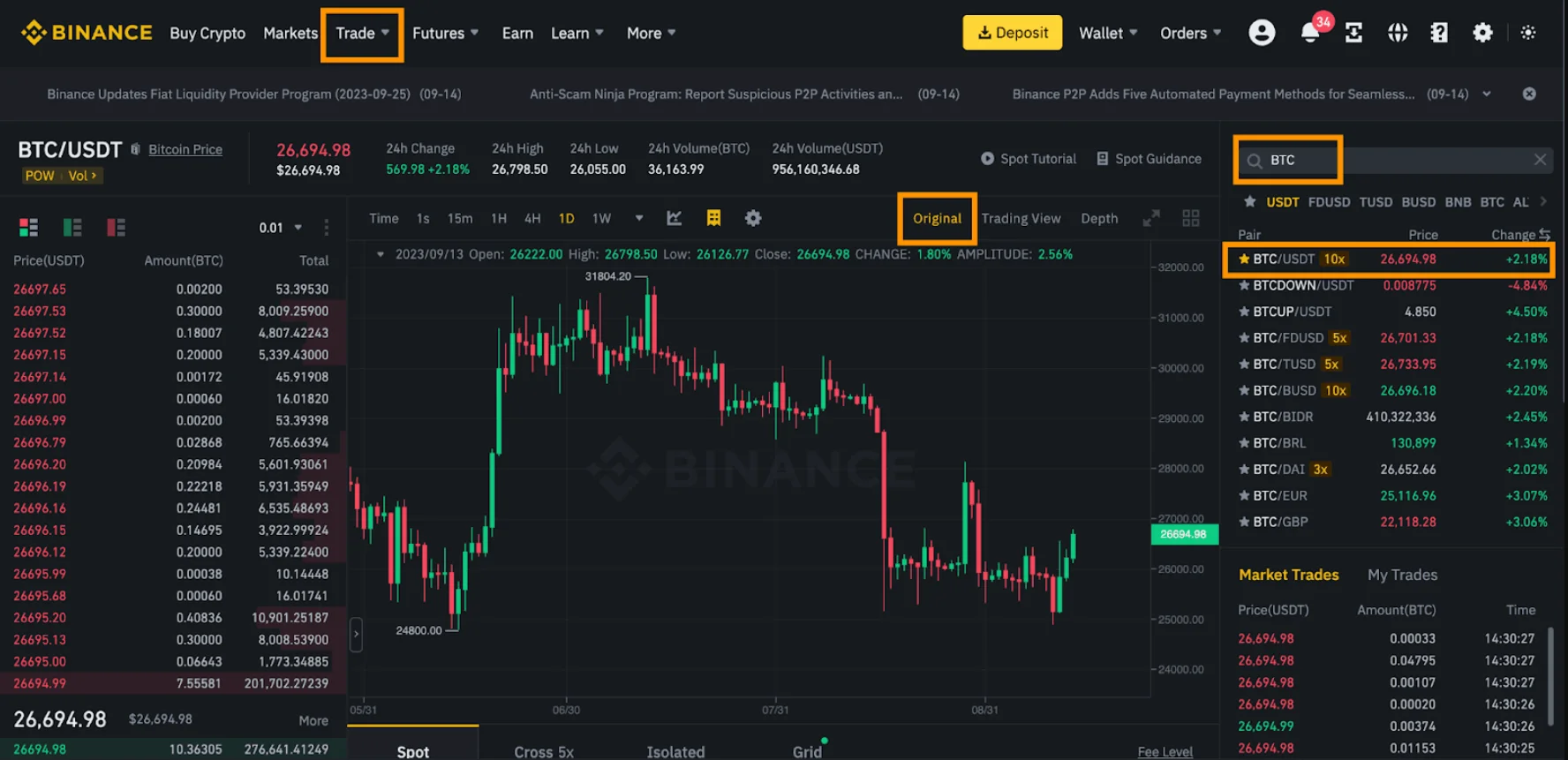1568x760 pixels.
Task: Click the Deposit button
Action: pos(1013,33)
